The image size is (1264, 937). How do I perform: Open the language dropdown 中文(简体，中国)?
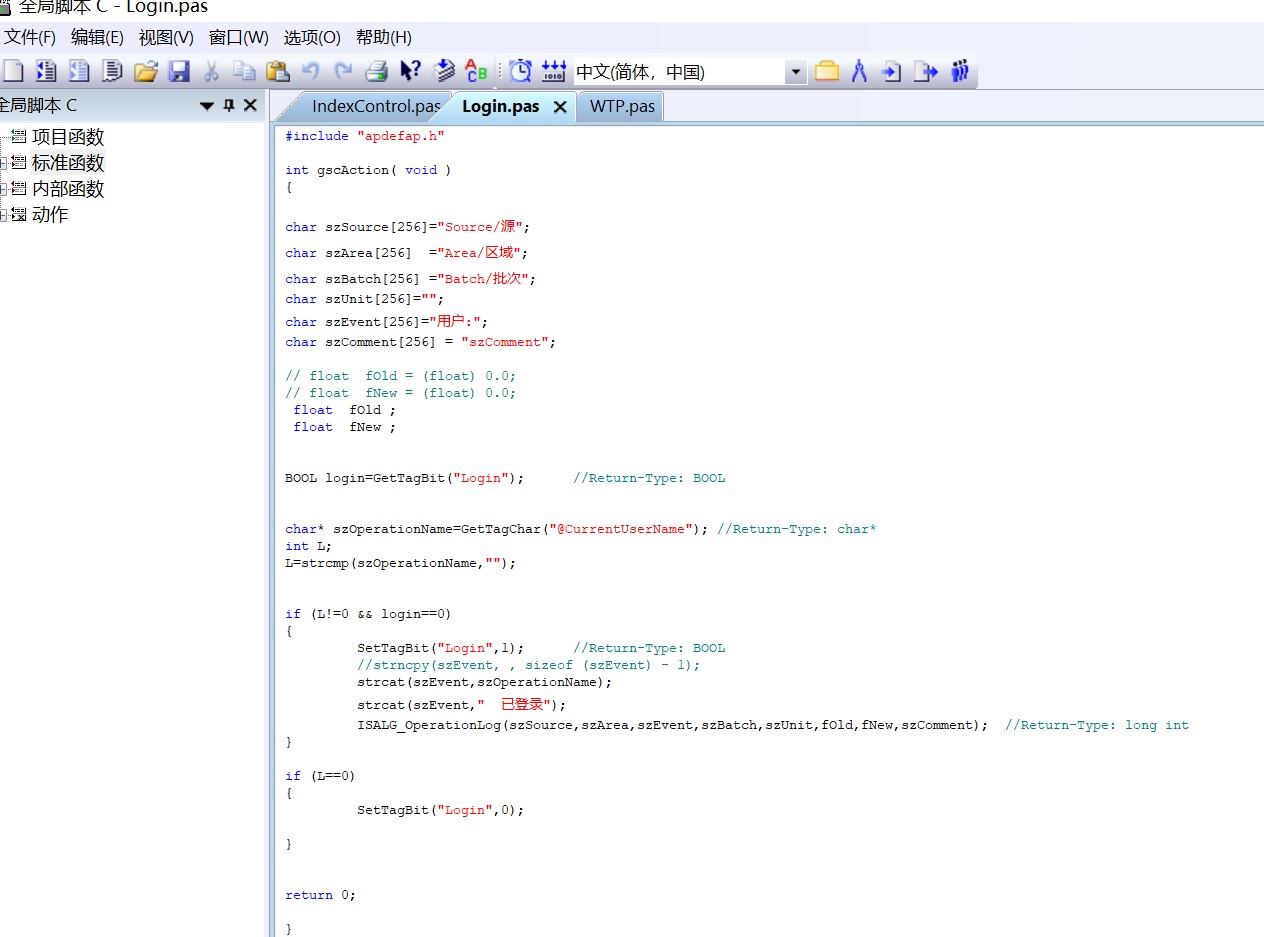(796, 72)
